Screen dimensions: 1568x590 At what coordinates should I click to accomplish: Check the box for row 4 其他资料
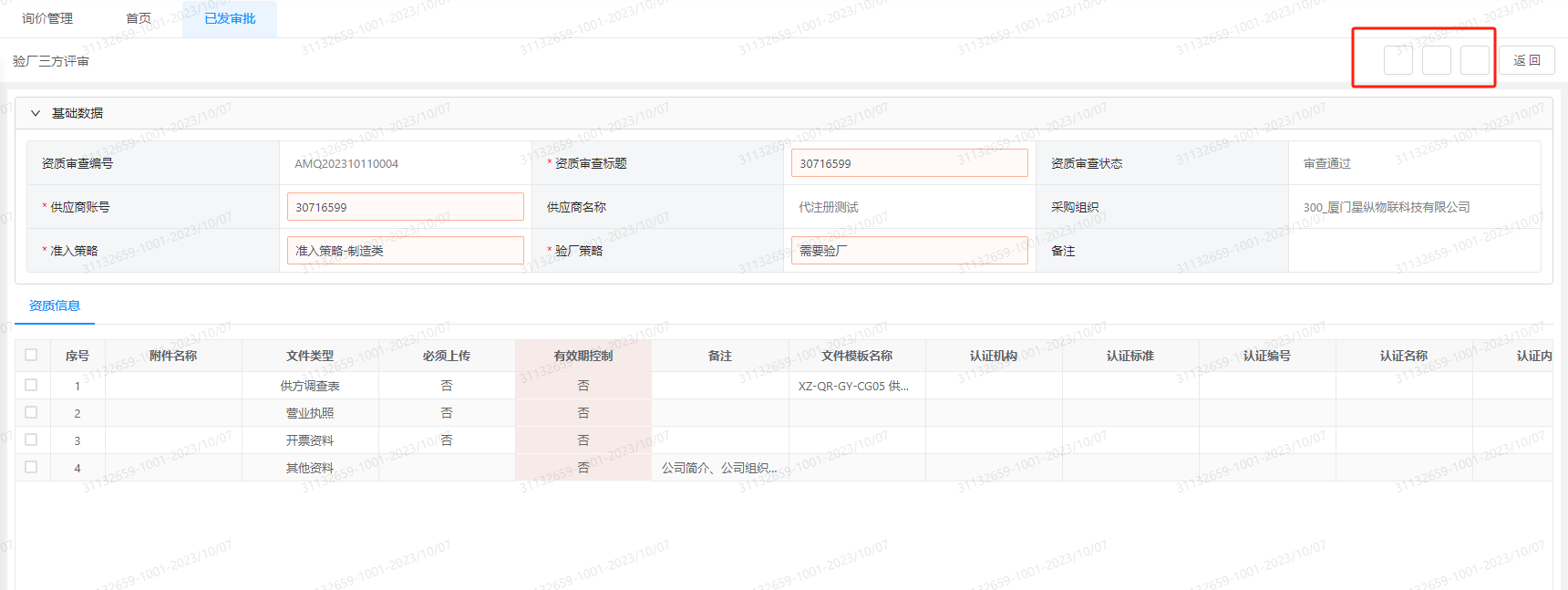(31, 467)
